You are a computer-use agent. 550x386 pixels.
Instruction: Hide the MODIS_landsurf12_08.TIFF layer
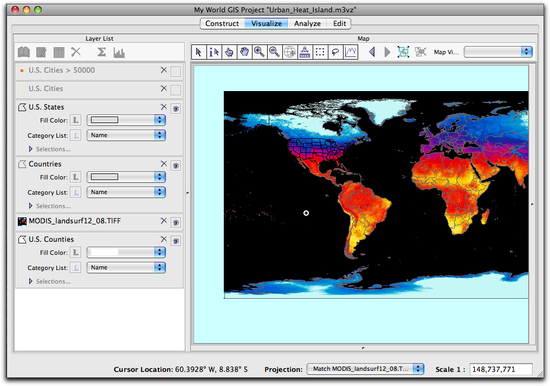pos(176,222)
